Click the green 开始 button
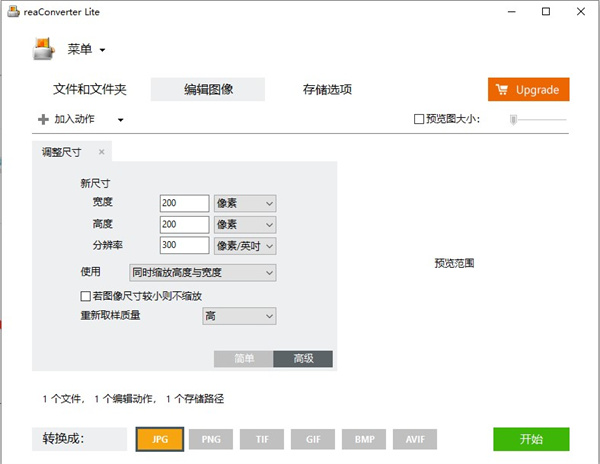This screenshot has width=600, height=464. point(531,438)
